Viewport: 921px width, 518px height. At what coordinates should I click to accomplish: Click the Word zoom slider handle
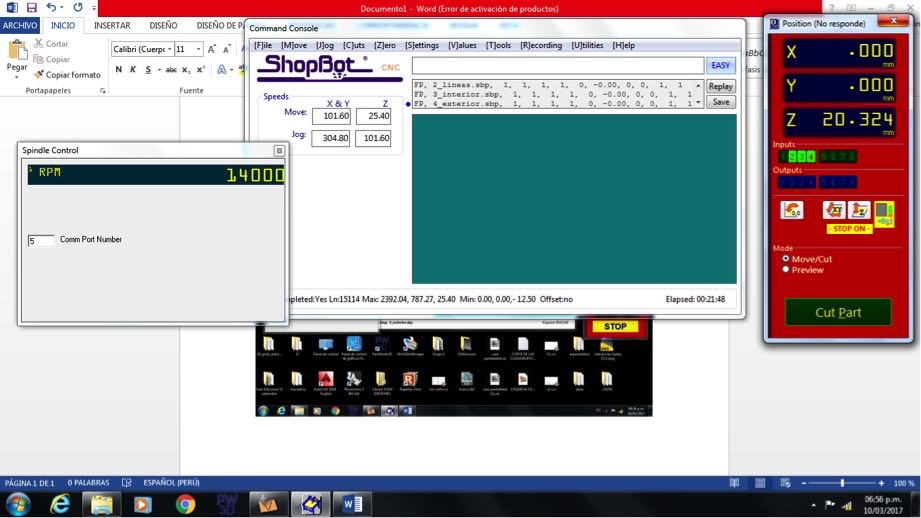coord(842,483)
